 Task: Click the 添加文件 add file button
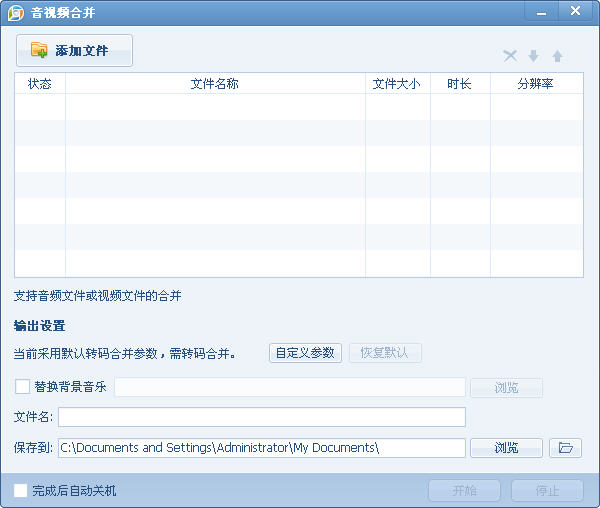(x=74, y=51)
